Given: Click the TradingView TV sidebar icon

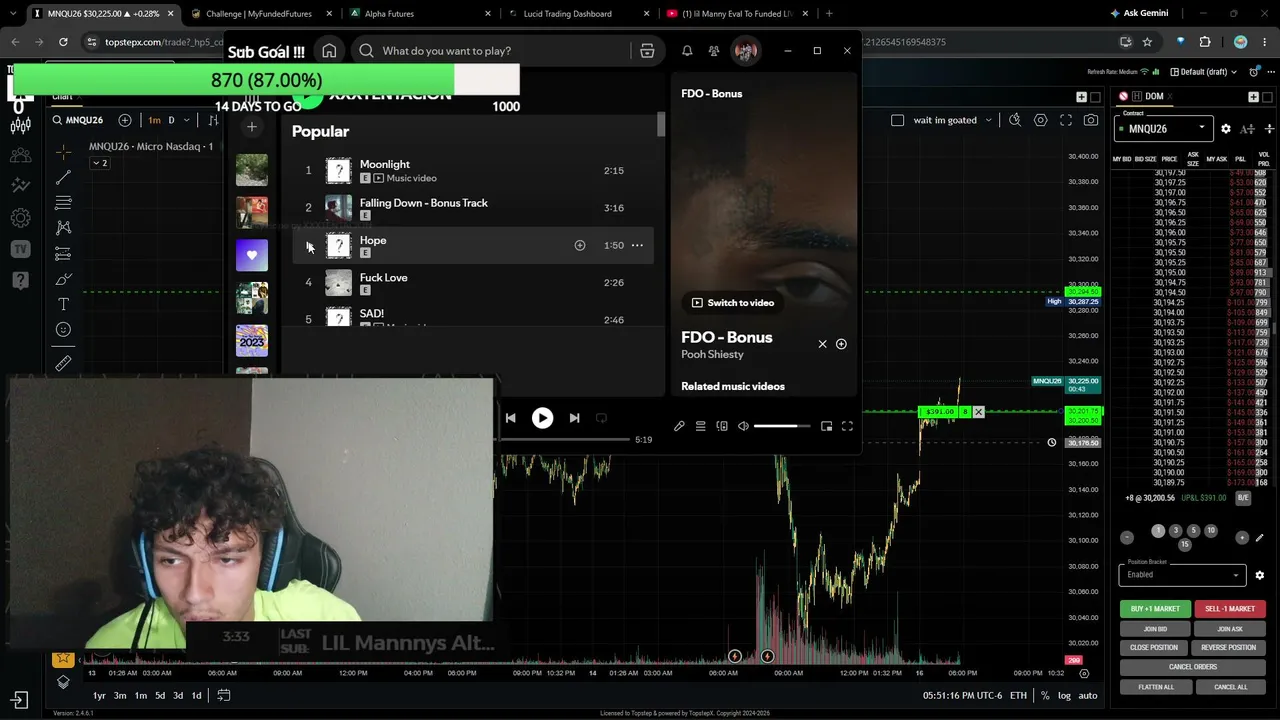Looking at the screenshot, I should (20, 249).
